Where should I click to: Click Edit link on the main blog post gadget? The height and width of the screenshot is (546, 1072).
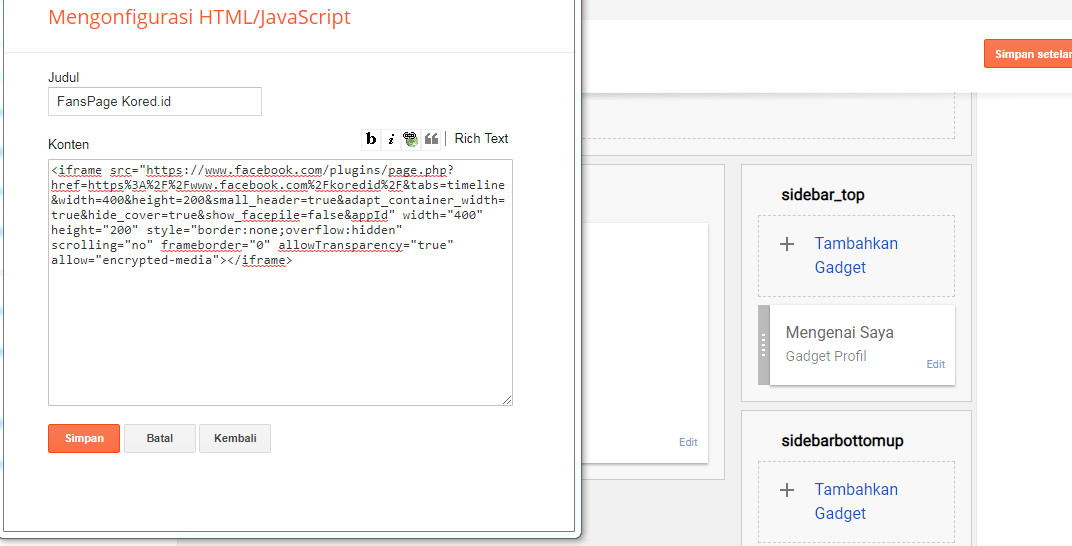(688, 442)
